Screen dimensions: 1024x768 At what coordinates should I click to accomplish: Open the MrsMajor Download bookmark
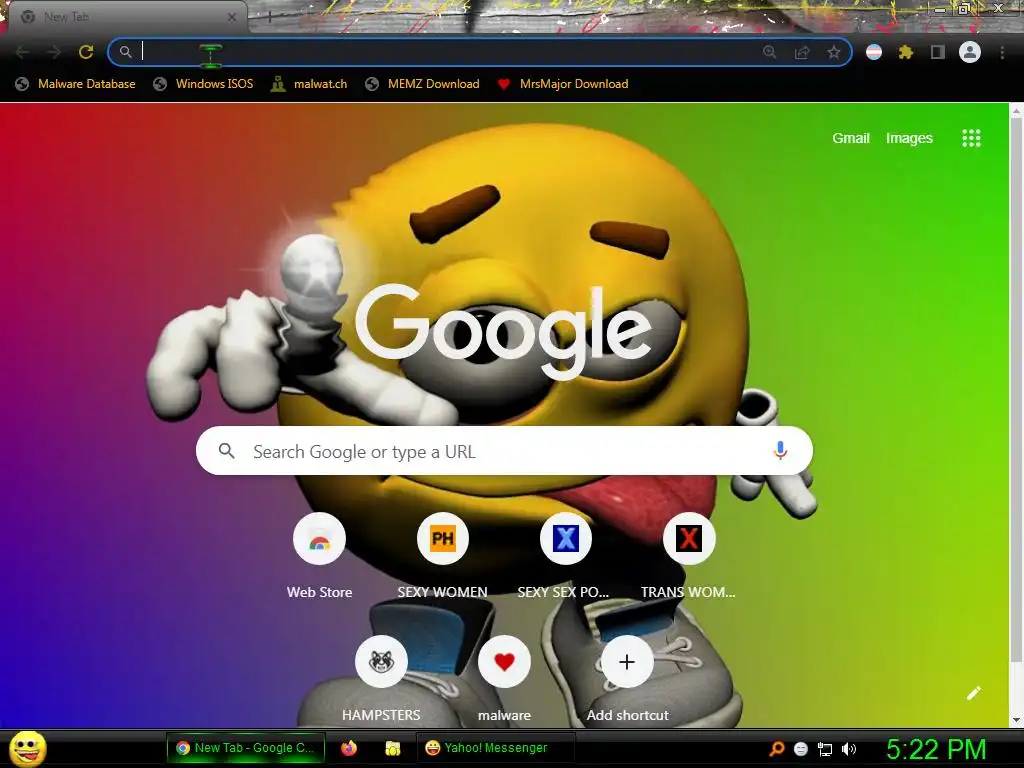(563, 84)
